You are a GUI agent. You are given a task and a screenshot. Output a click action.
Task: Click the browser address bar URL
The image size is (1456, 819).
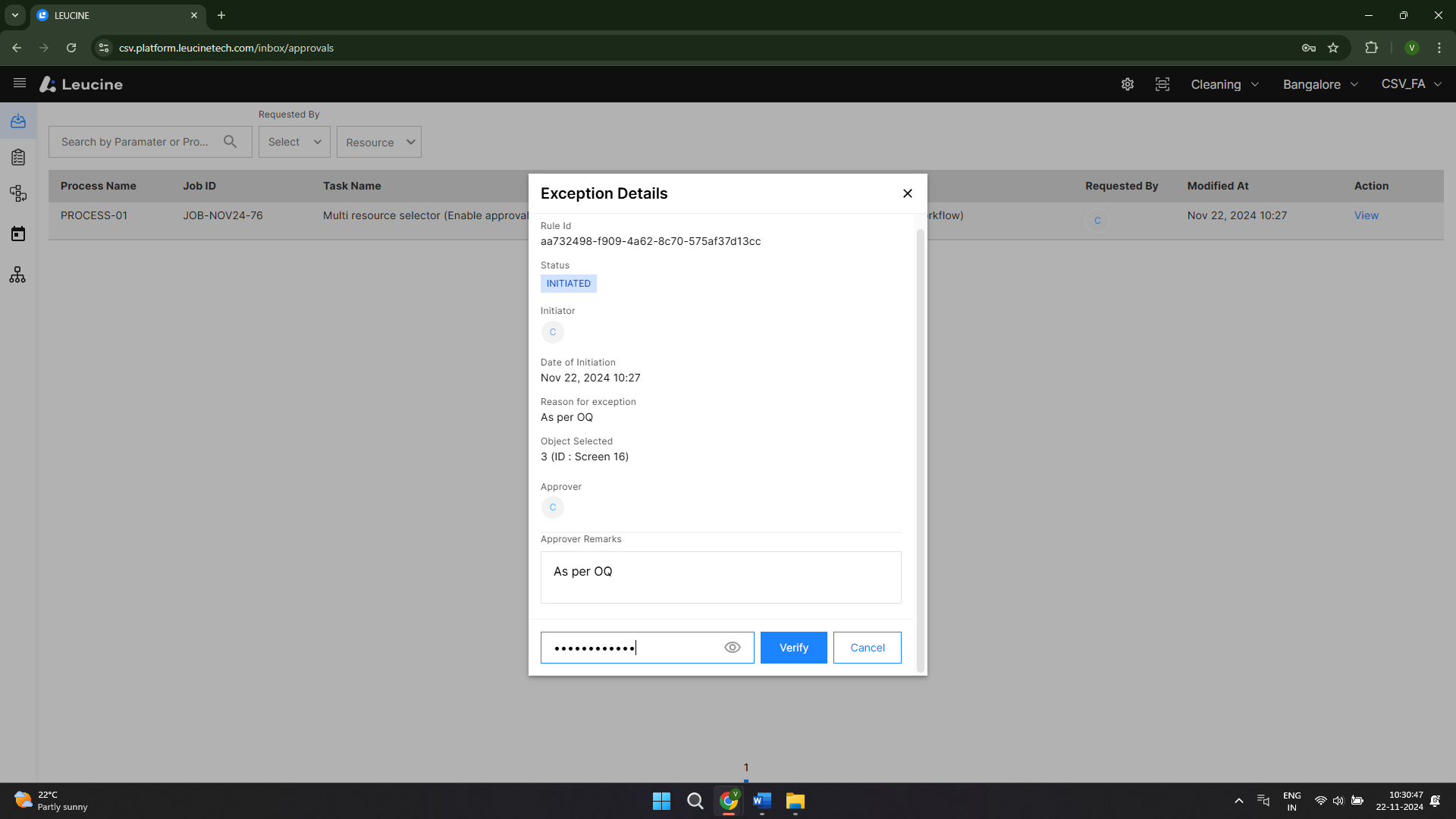[226, 48]
